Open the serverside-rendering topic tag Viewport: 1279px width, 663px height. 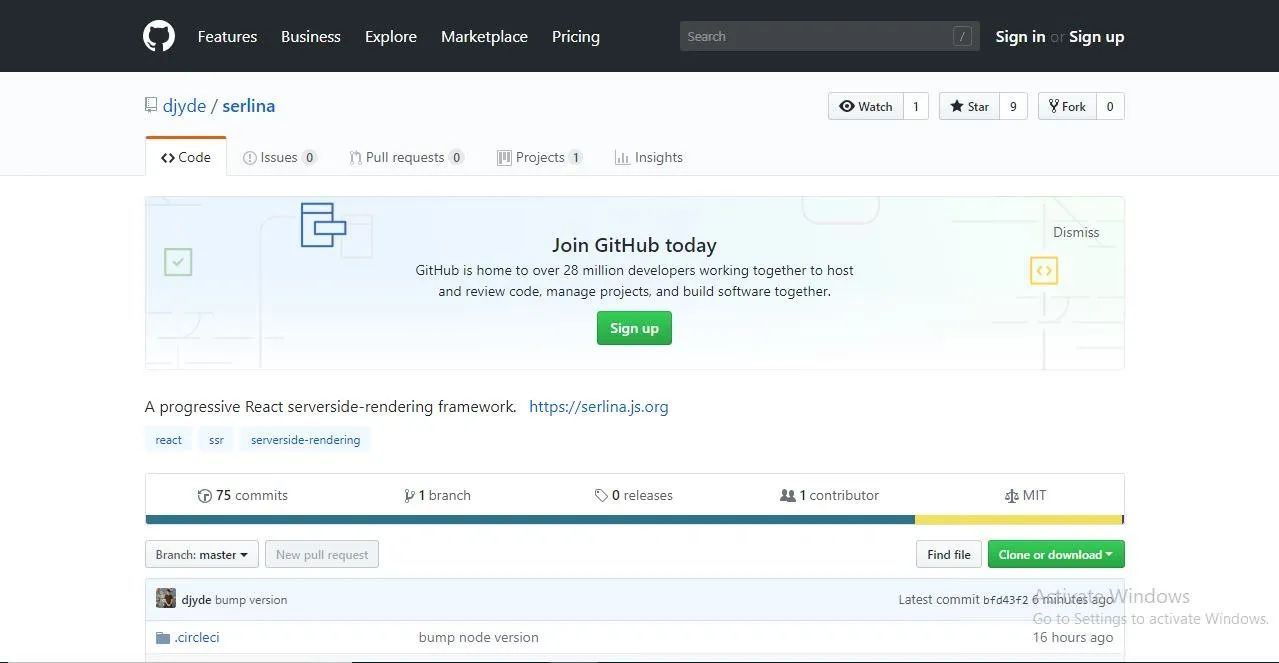(305, 439)
